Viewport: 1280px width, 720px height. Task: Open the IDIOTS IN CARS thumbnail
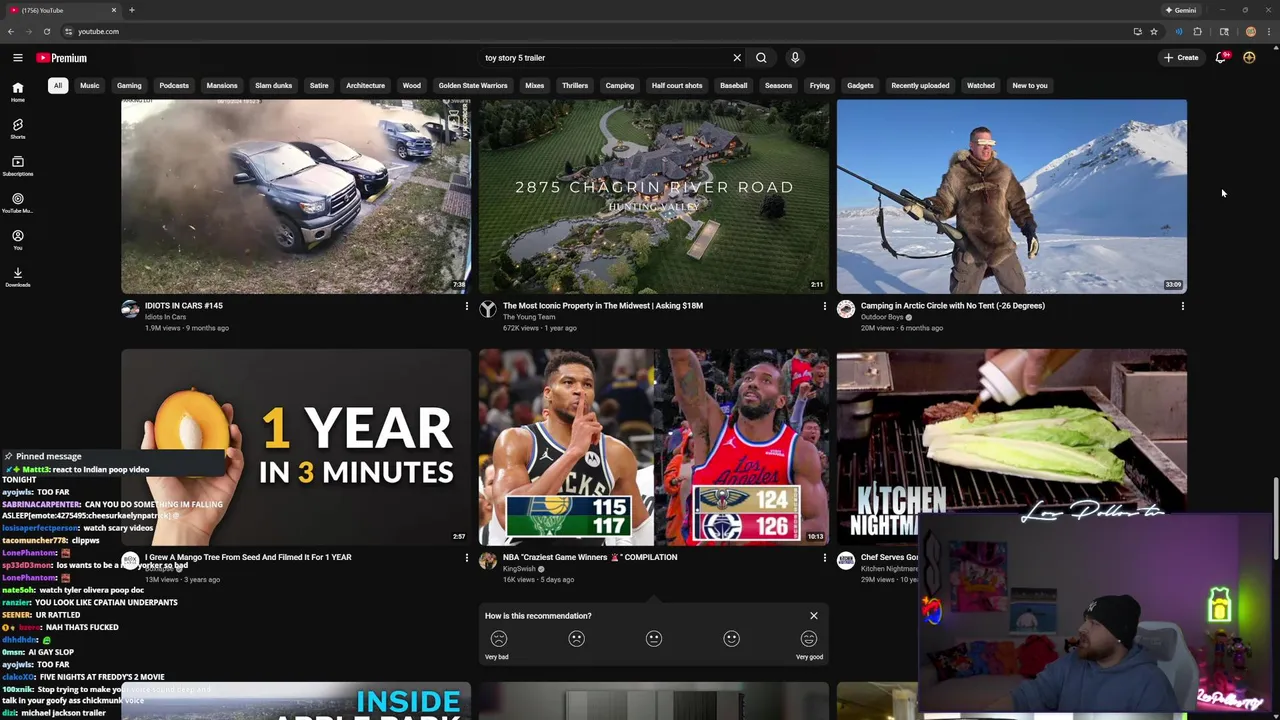pyautogui.click(x=296, y=196)
